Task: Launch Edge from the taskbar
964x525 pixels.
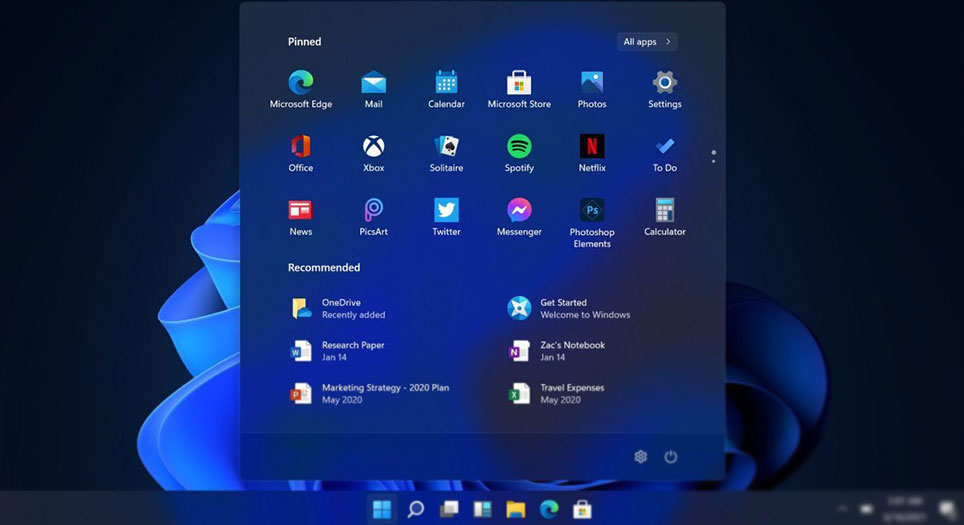Action: click(549, 509)
